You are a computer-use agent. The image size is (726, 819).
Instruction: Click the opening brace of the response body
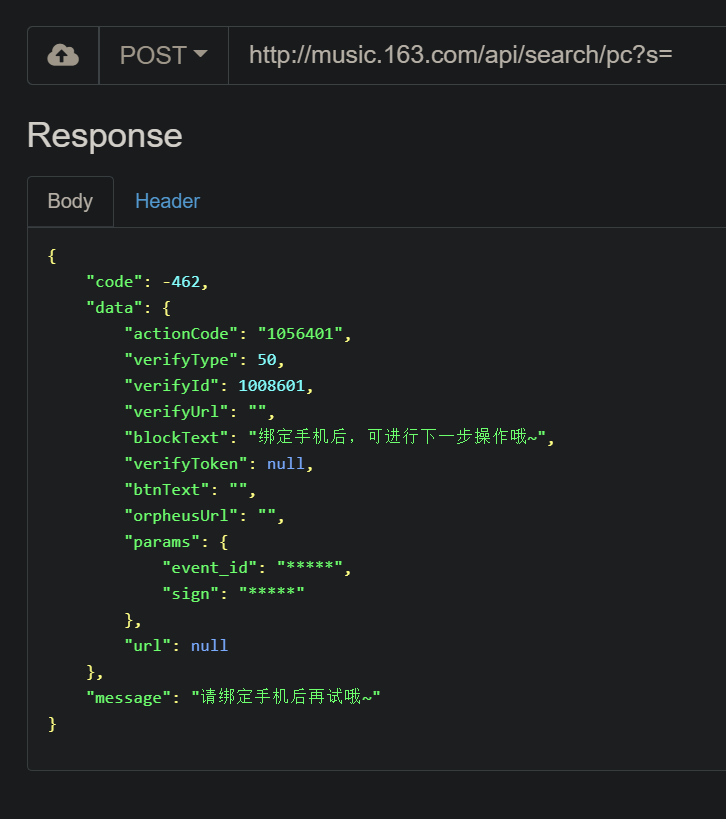click(51, 255)
